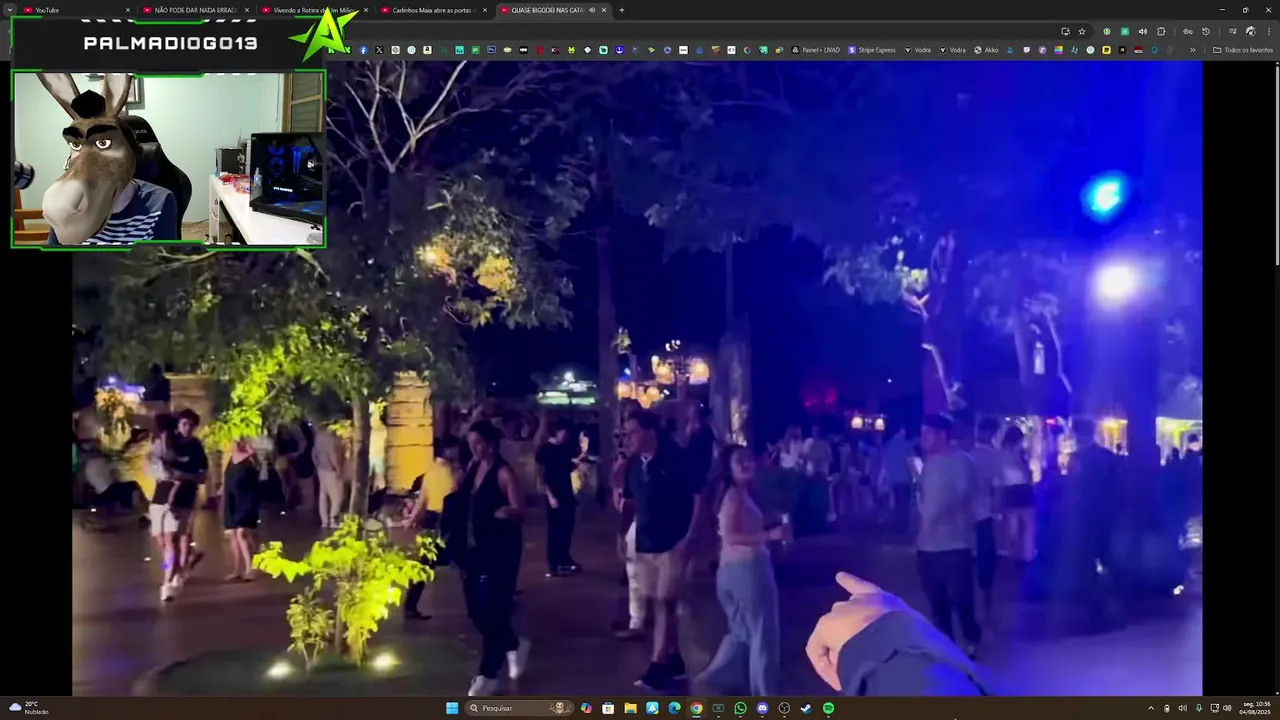
Task: Open Microsoft Edge from the taskbar
Action: pos(674,708)
